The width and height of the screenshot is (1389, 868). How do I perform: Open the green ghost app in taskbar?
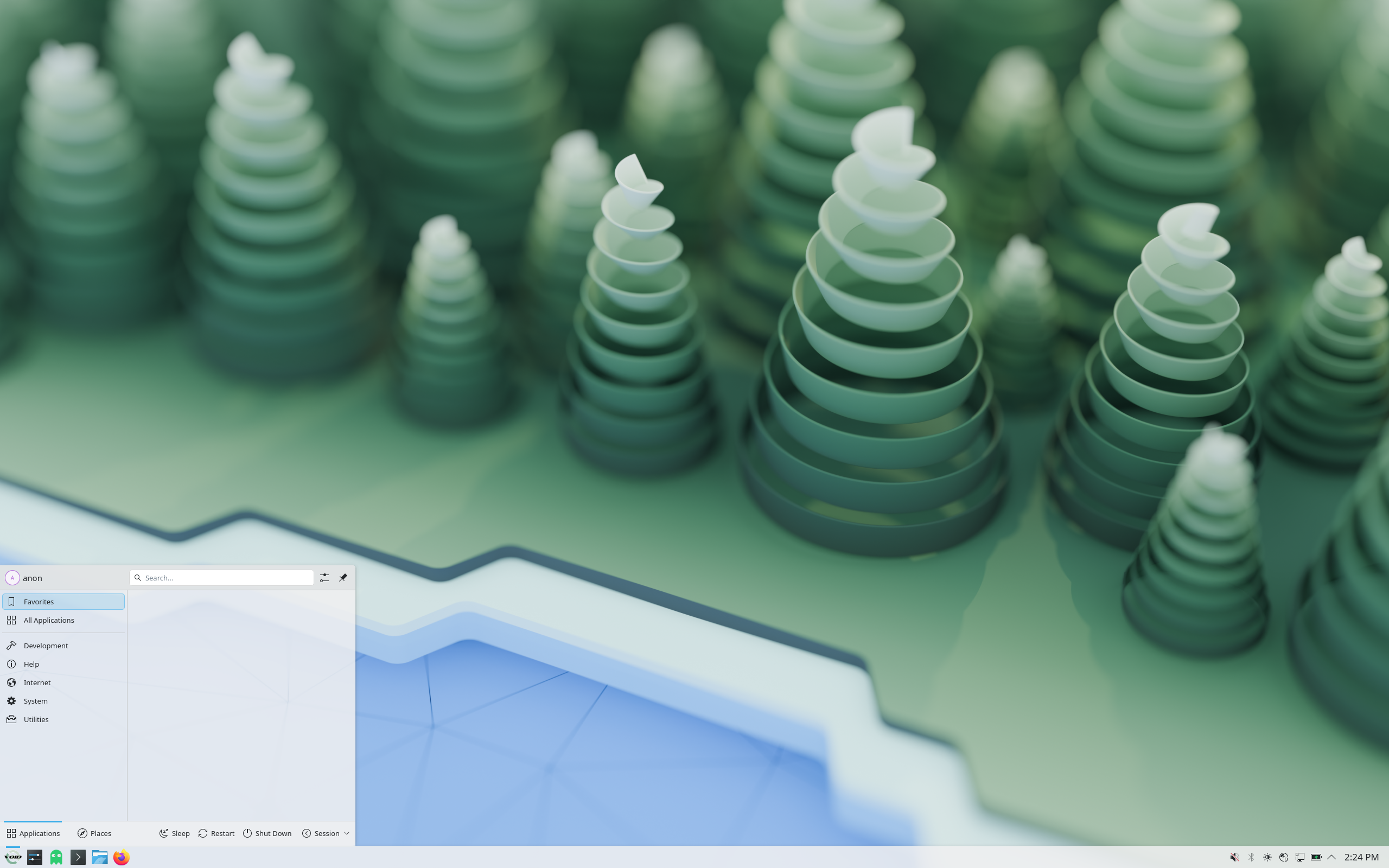[x=56, y=857]
